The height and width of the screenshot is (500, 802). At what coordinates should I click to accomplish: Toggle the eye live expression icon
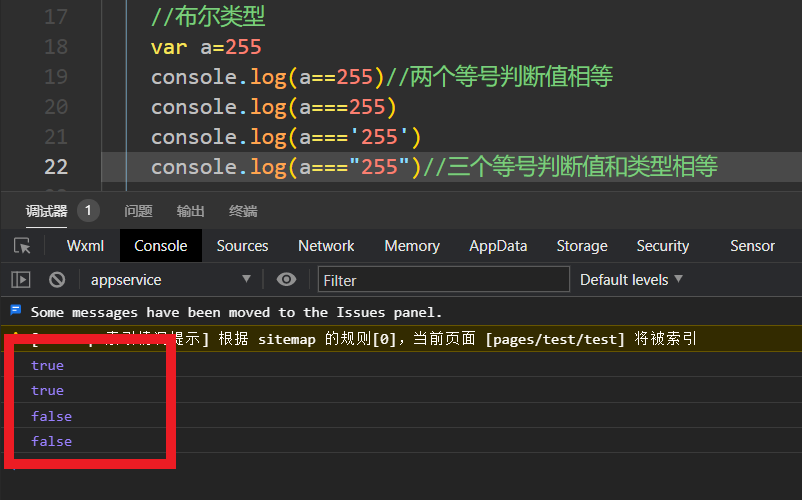tap(286, 279)
